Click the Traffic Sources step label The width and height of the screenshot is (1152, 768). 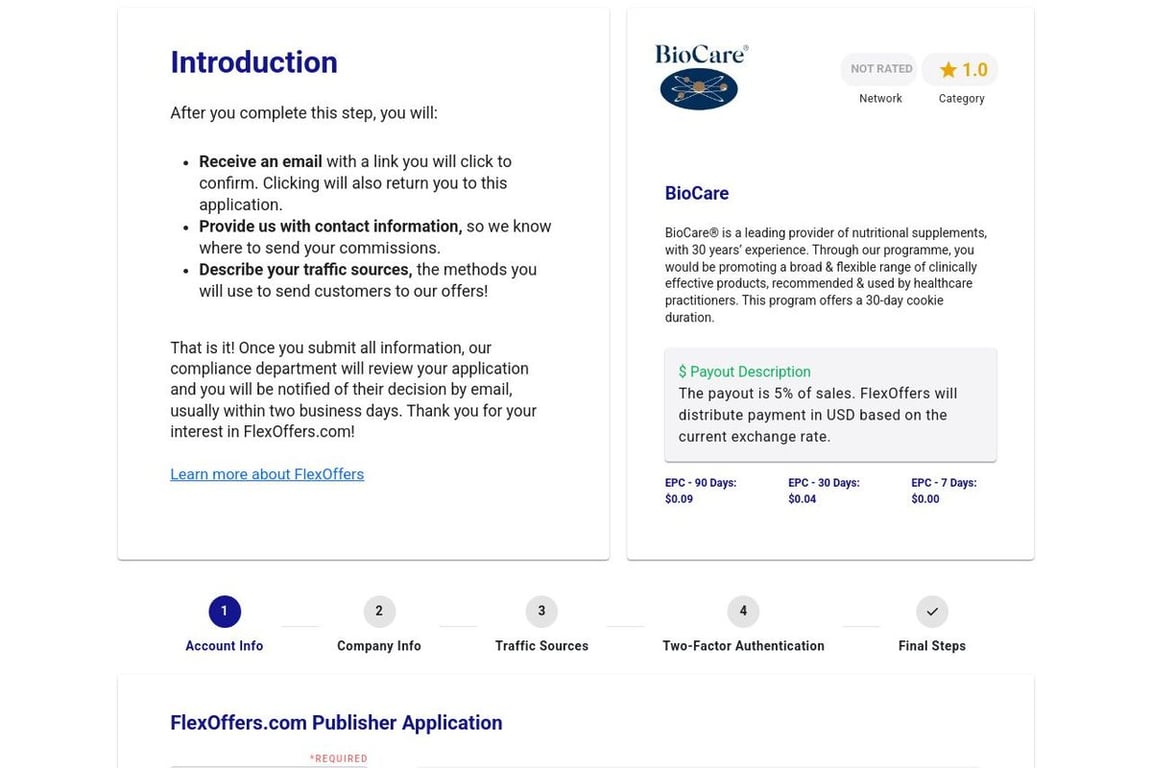tap(541, 646)
